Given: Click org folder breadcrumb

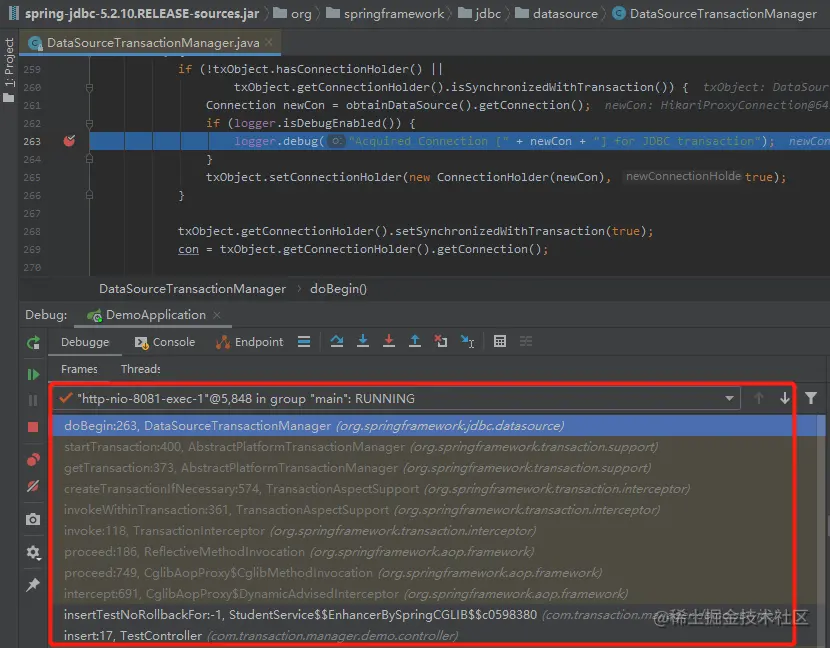Looking at the screenshot, I should (x=292, y=14).
